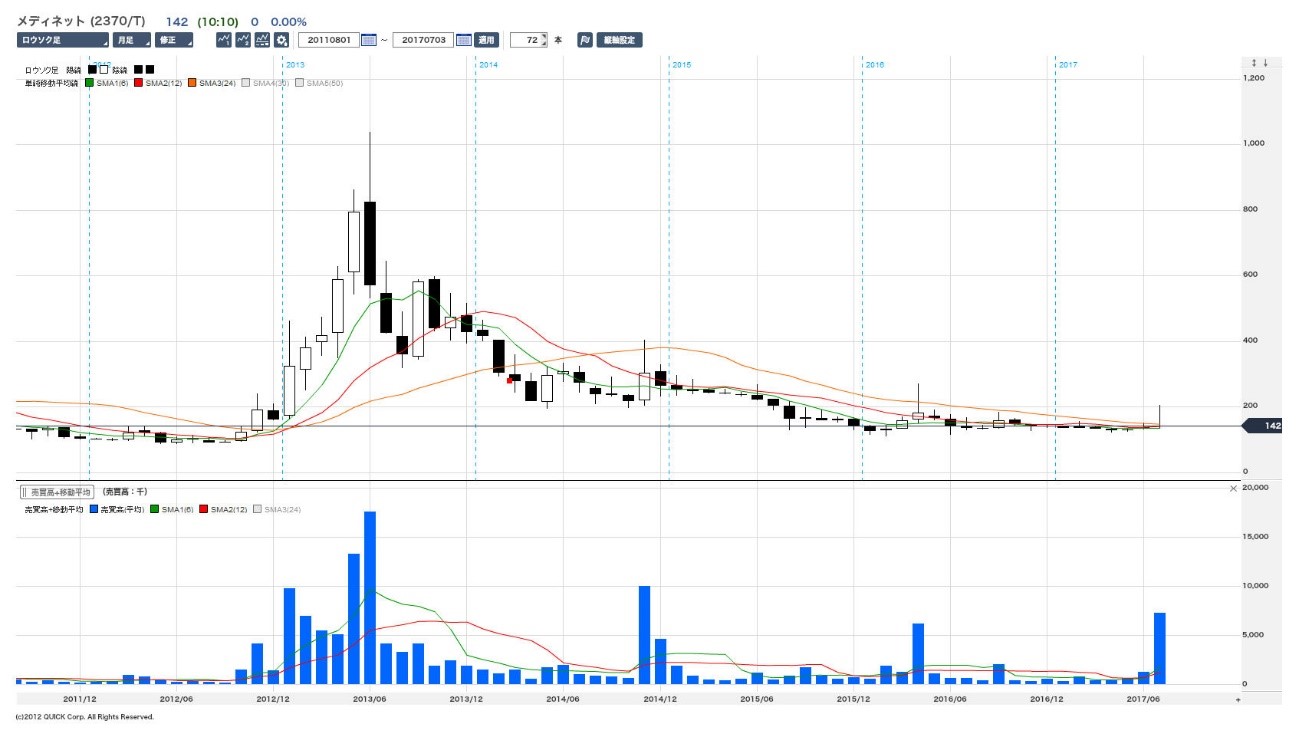Expand the ロウソク足 chart type dropdown

pos(62,40)
